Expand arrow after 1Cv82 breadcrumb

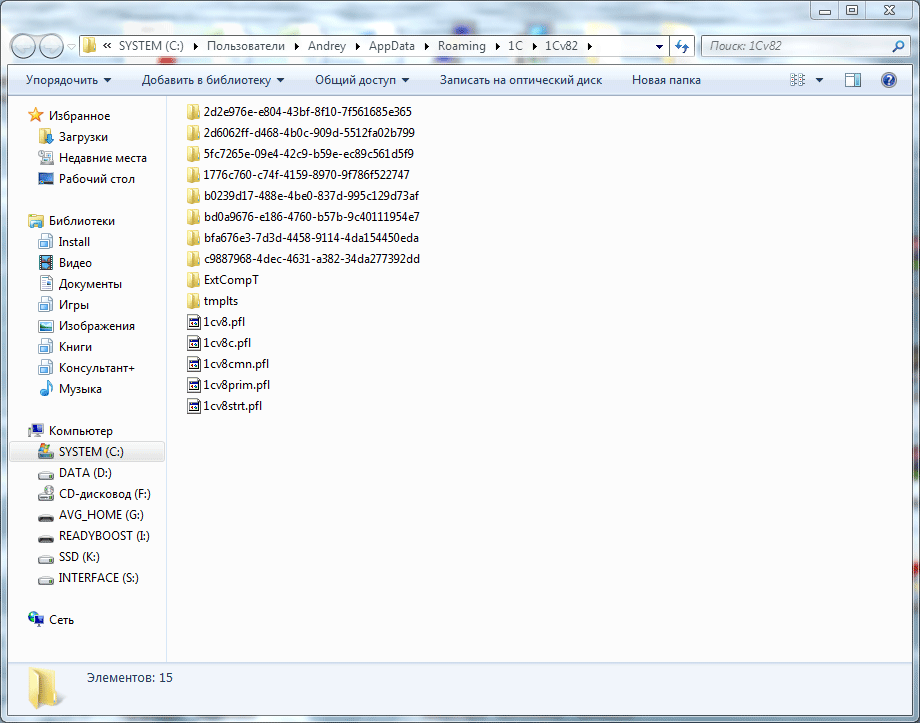coord(590,46)
